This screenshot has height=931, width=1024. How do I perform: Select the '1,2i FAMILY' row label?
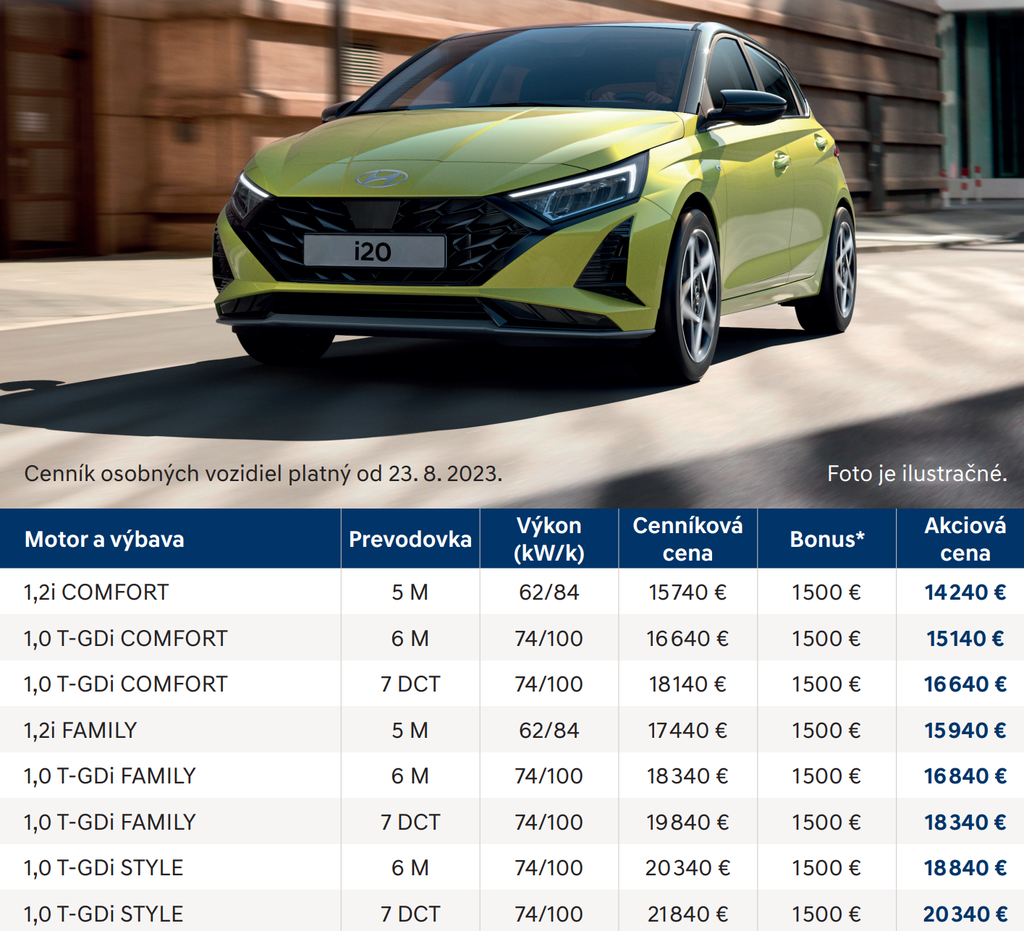coord(80,730)
